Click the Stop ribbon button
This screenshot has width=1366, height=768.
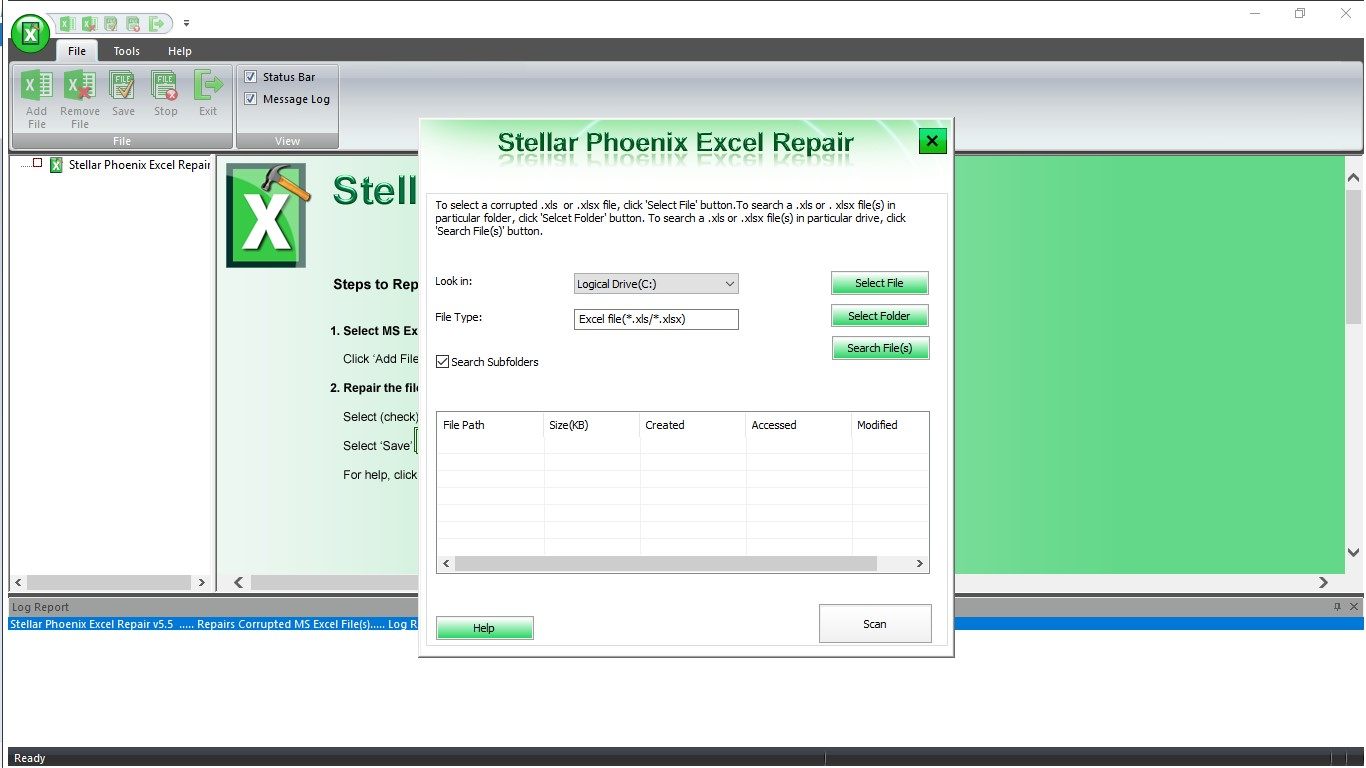click(x=165, y=94)
